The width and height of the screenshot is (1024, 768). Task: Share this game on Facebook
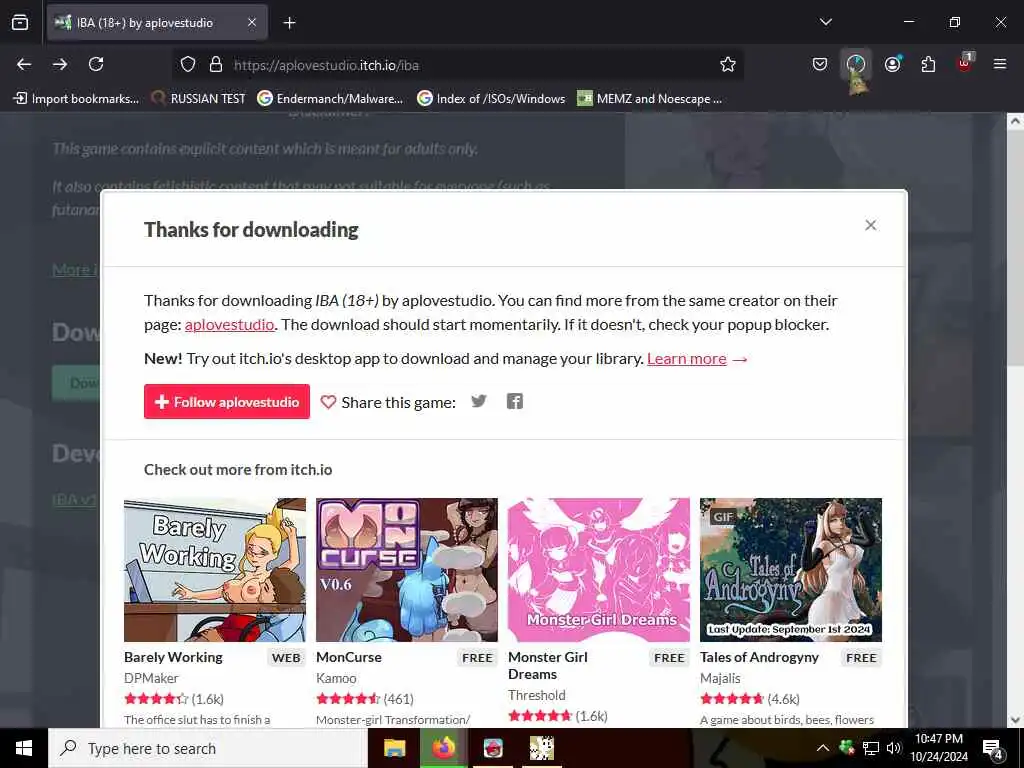coord(515,401)
